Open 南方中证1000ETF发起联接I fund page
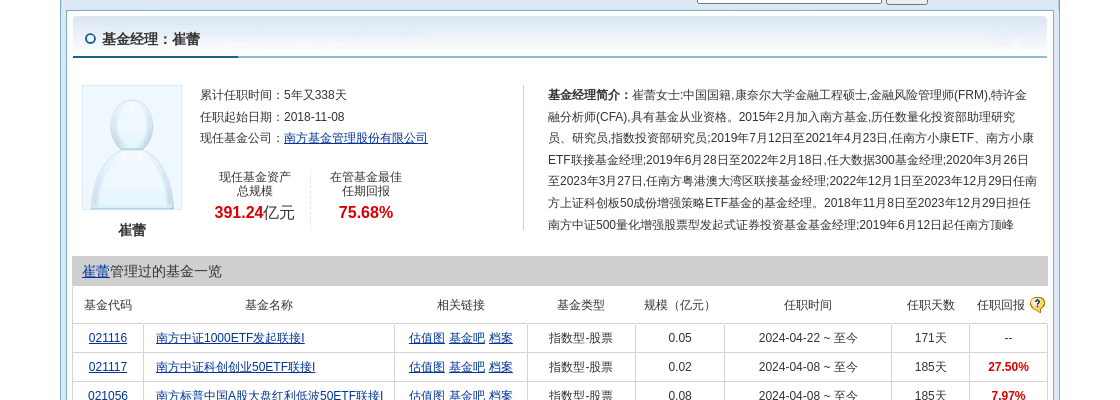 pos(230,338)
